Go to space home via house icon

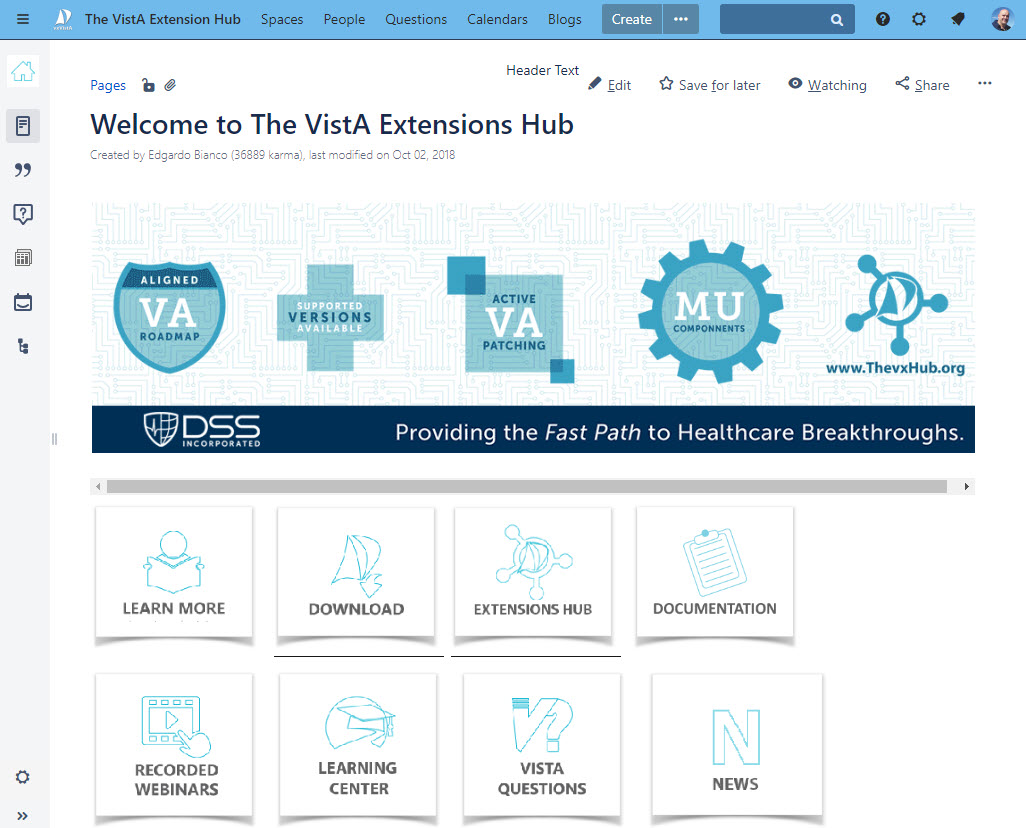click(x=23, y=71)
